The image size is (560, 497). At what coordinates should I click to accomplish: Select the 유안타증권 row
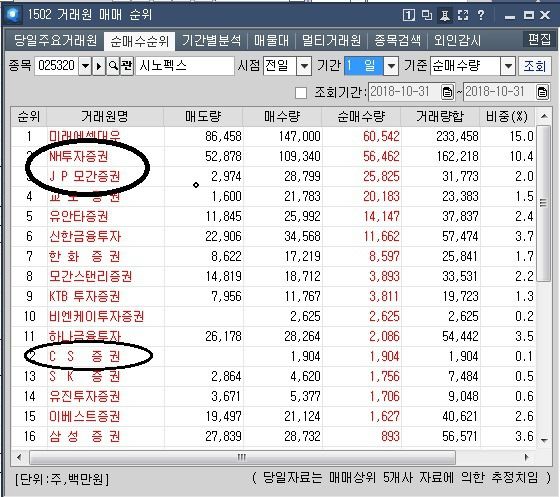point(273,216)
